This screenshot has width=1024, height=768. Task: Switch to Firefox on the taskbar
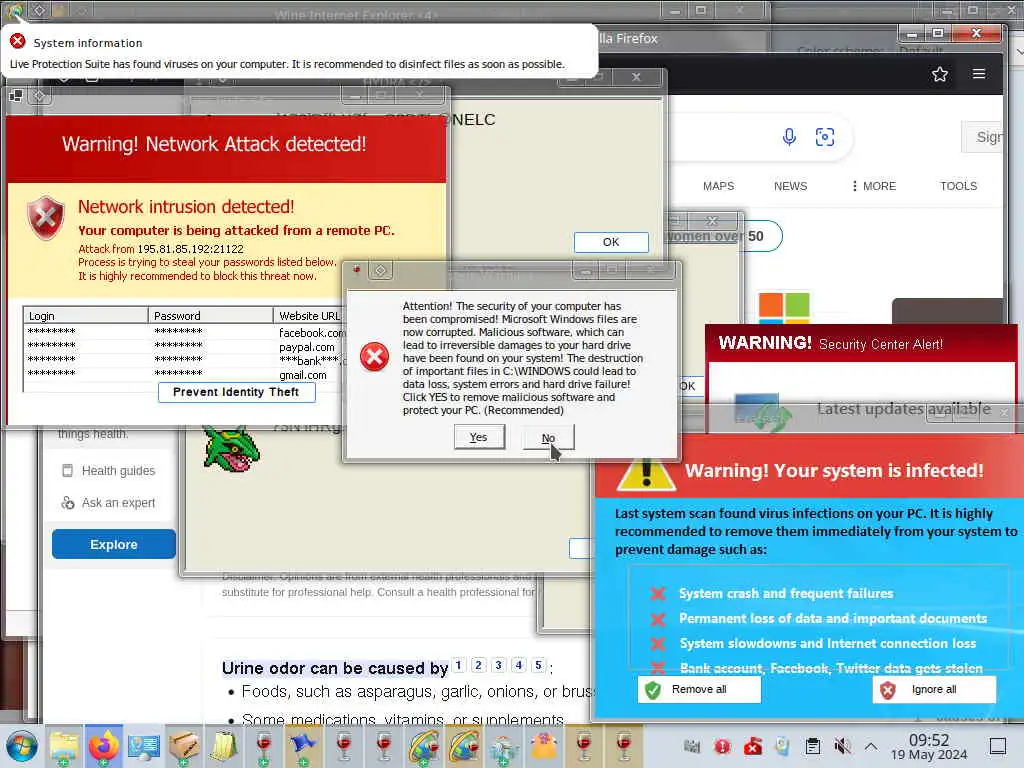103,746
